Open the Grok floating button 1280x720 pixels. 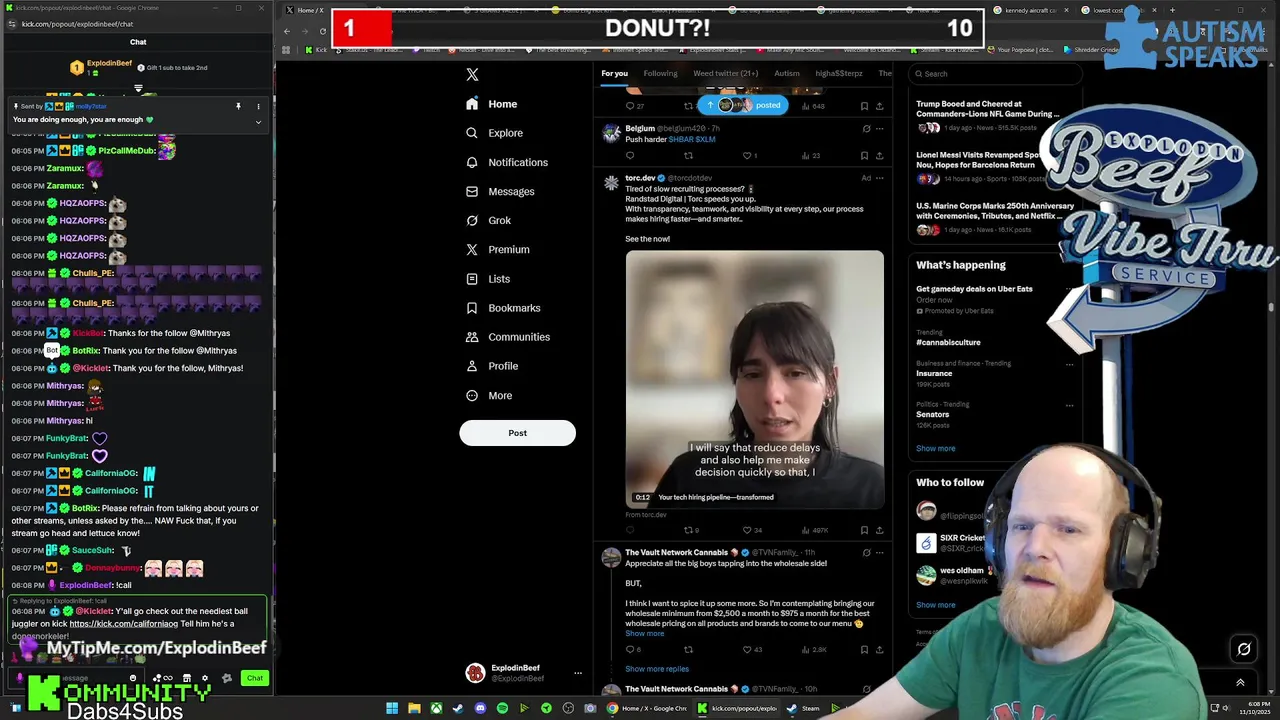pos(1244,649)
